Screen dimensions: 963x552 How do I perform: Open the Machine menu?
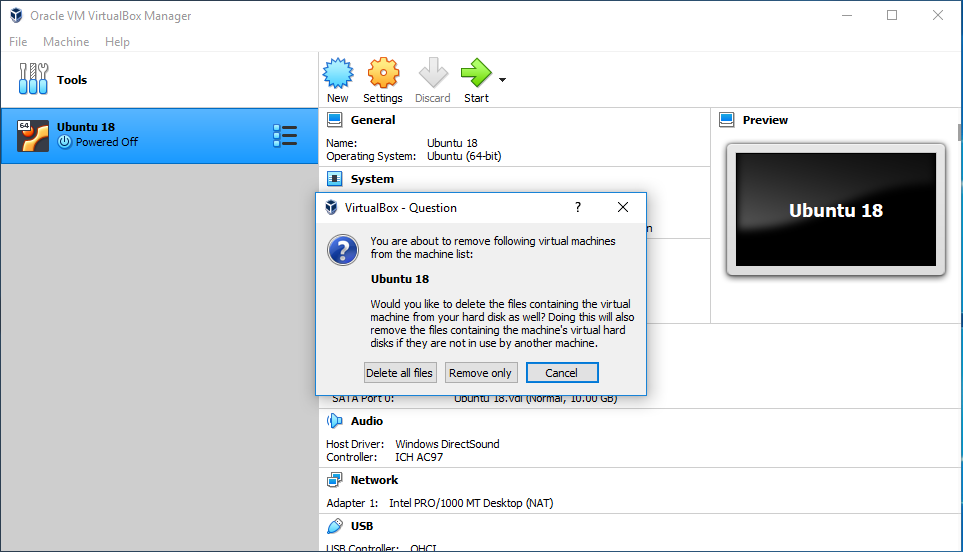pos(66,42)
